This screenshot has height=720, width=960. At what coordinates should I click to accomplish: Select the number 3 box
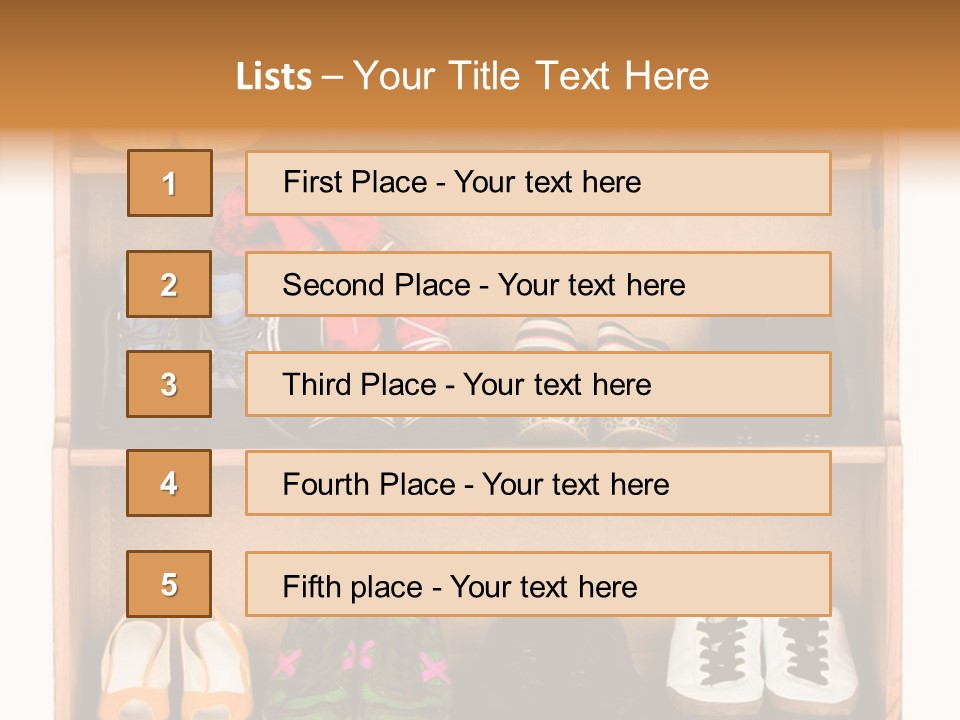[170, 384]
